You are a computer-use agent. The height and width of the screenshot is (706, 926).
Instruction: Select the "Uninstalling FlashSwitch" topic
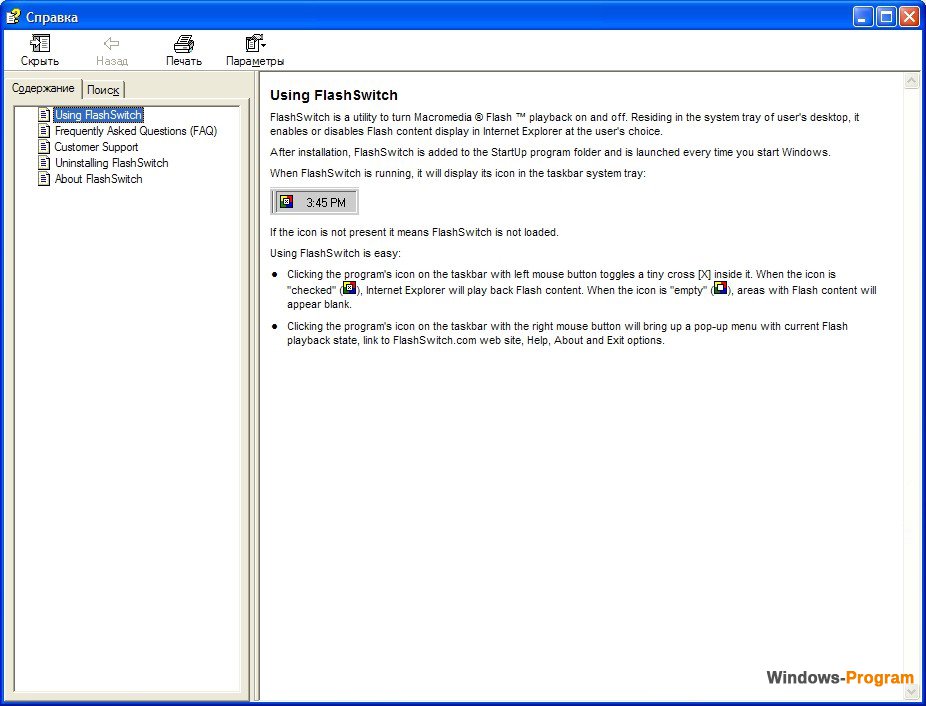(110, 163)
